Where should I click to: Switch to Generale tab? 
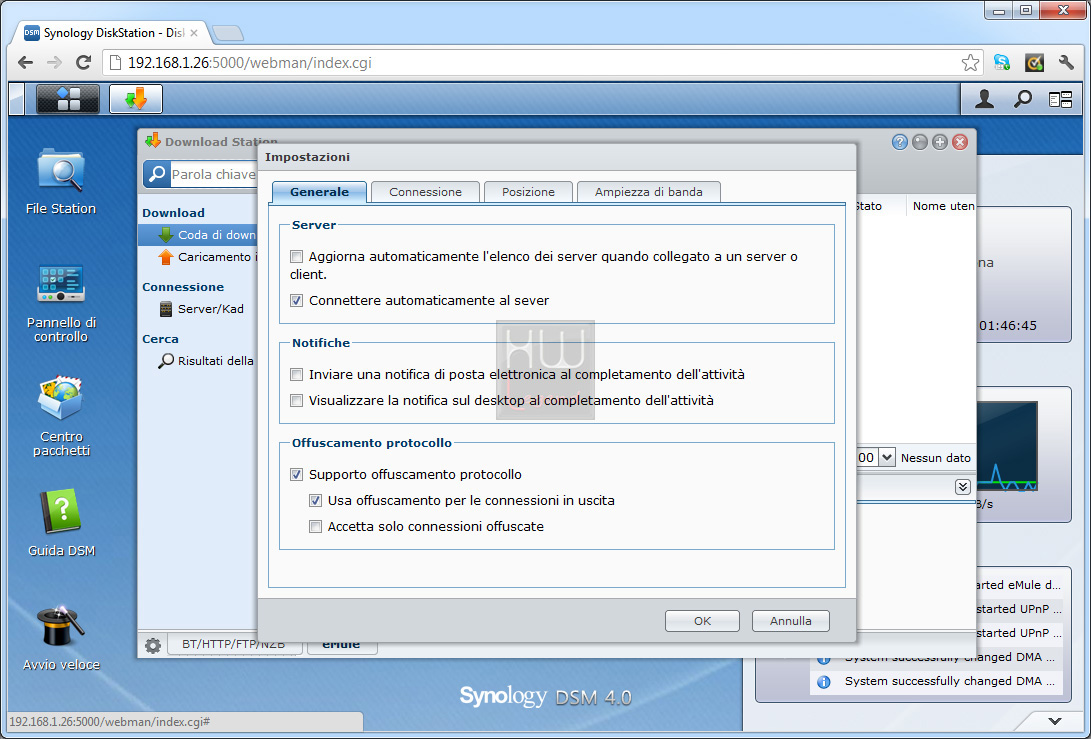pos(319,192)
